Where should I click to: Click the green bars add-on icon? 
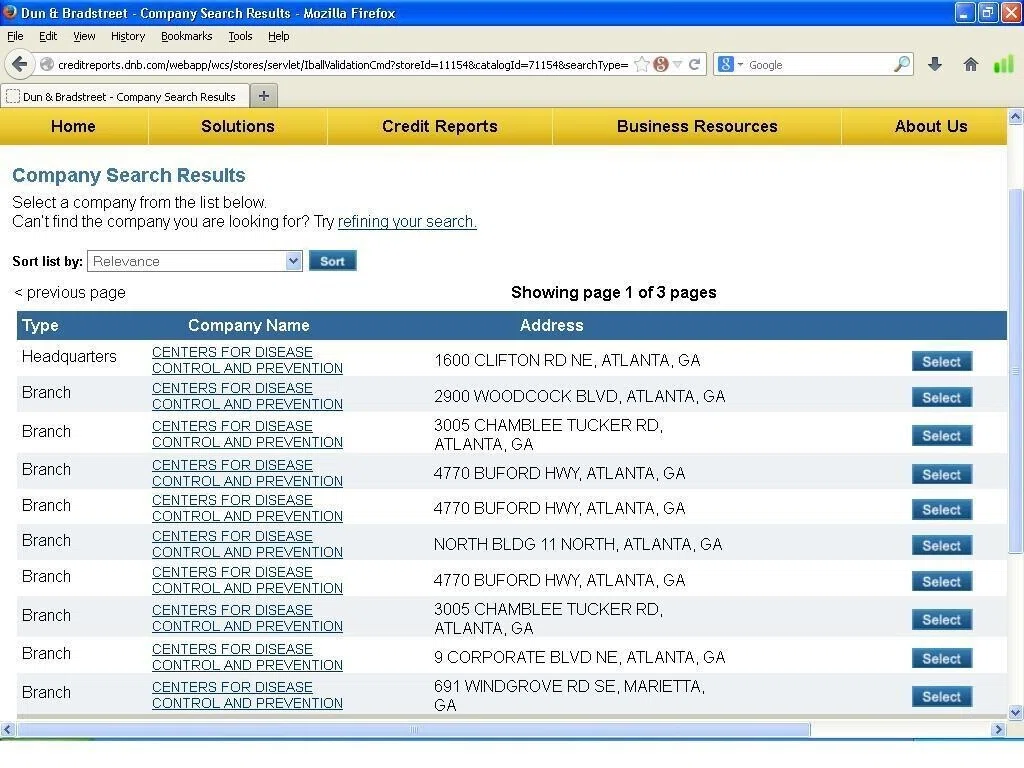click(x=1003, y=64)
